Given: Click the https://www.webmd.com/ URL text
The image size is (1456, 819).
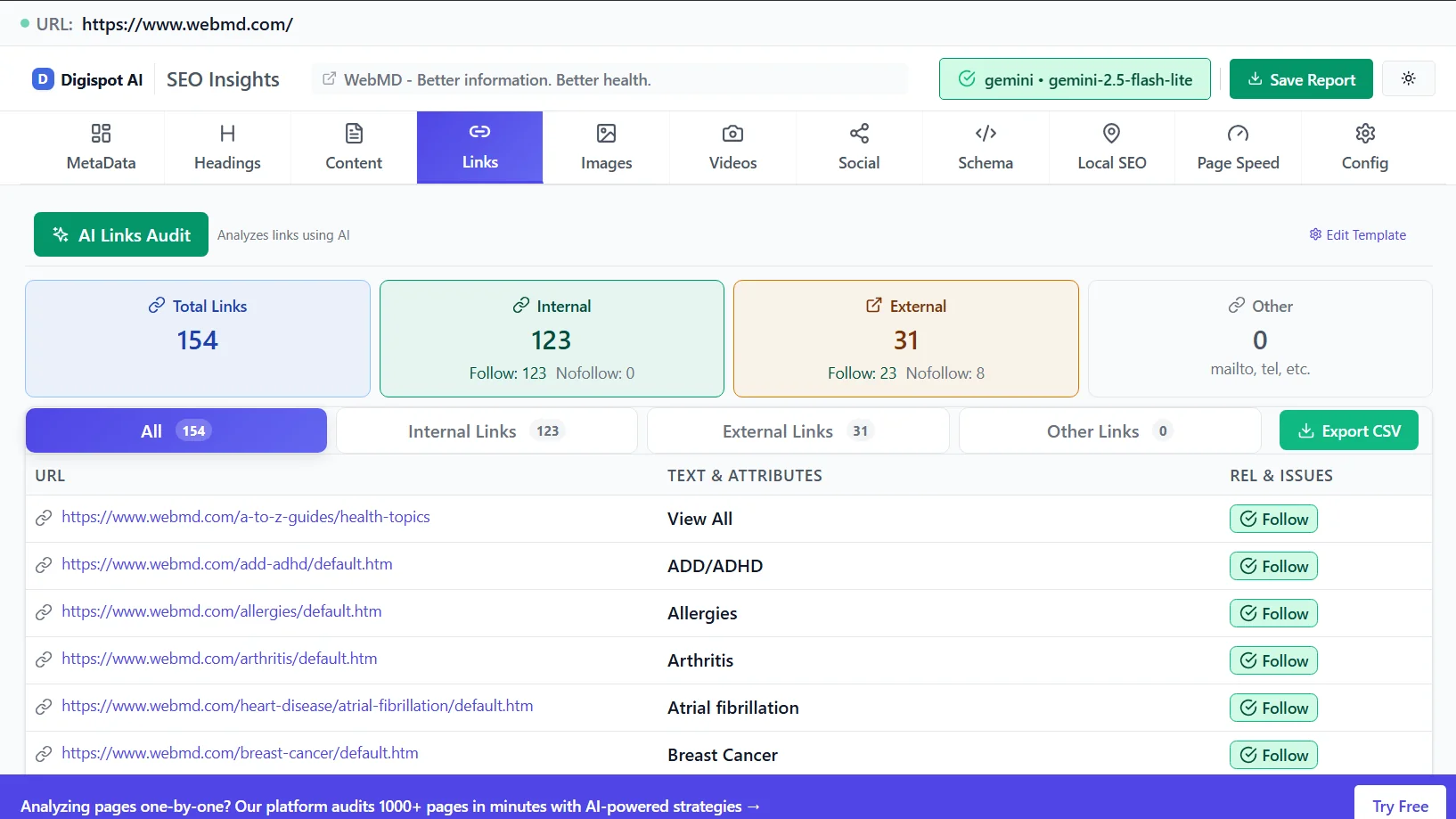Looking at the screenshot, I should pos(187,24).
